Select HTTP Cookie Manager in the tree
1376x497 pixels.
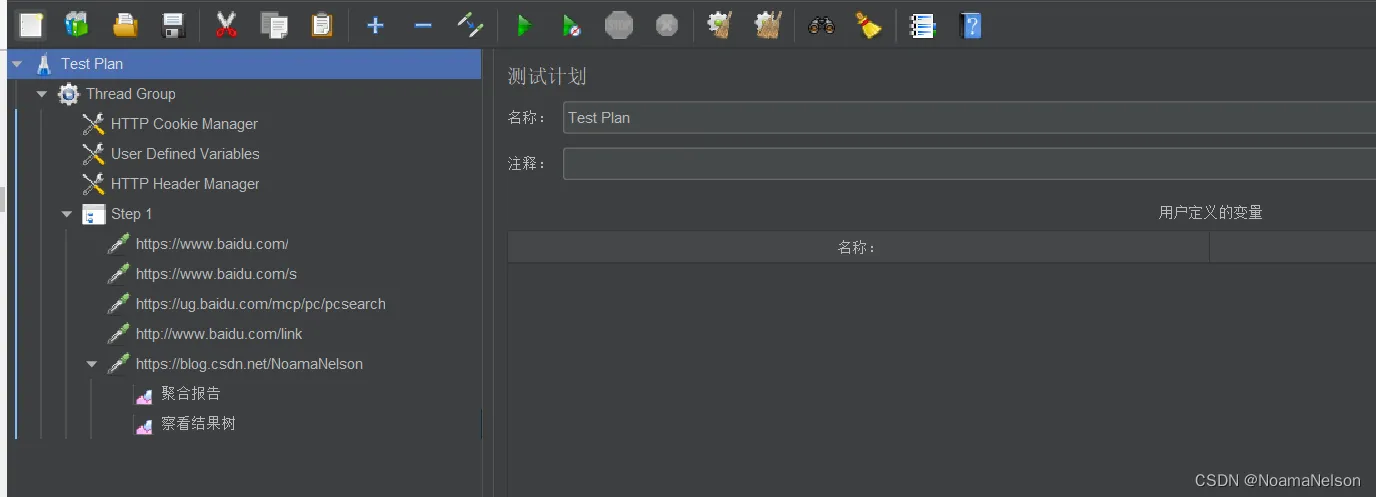[x=184, y=124]
